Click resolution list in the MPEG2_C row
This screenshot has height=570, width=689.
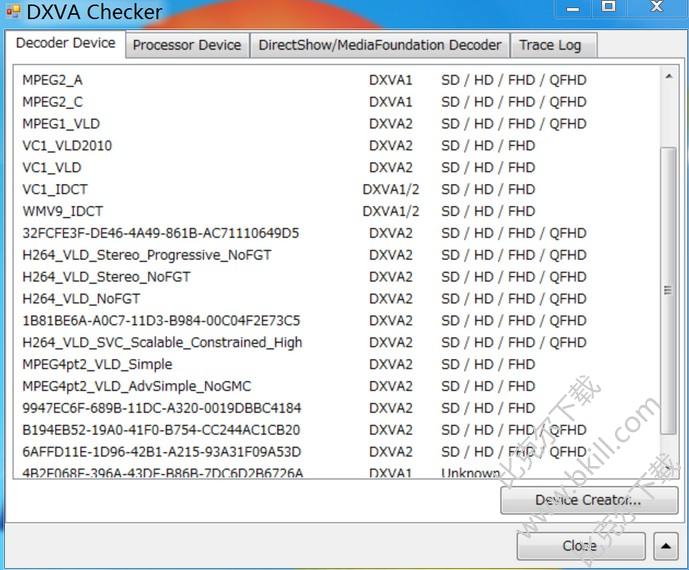click(514, 102)
